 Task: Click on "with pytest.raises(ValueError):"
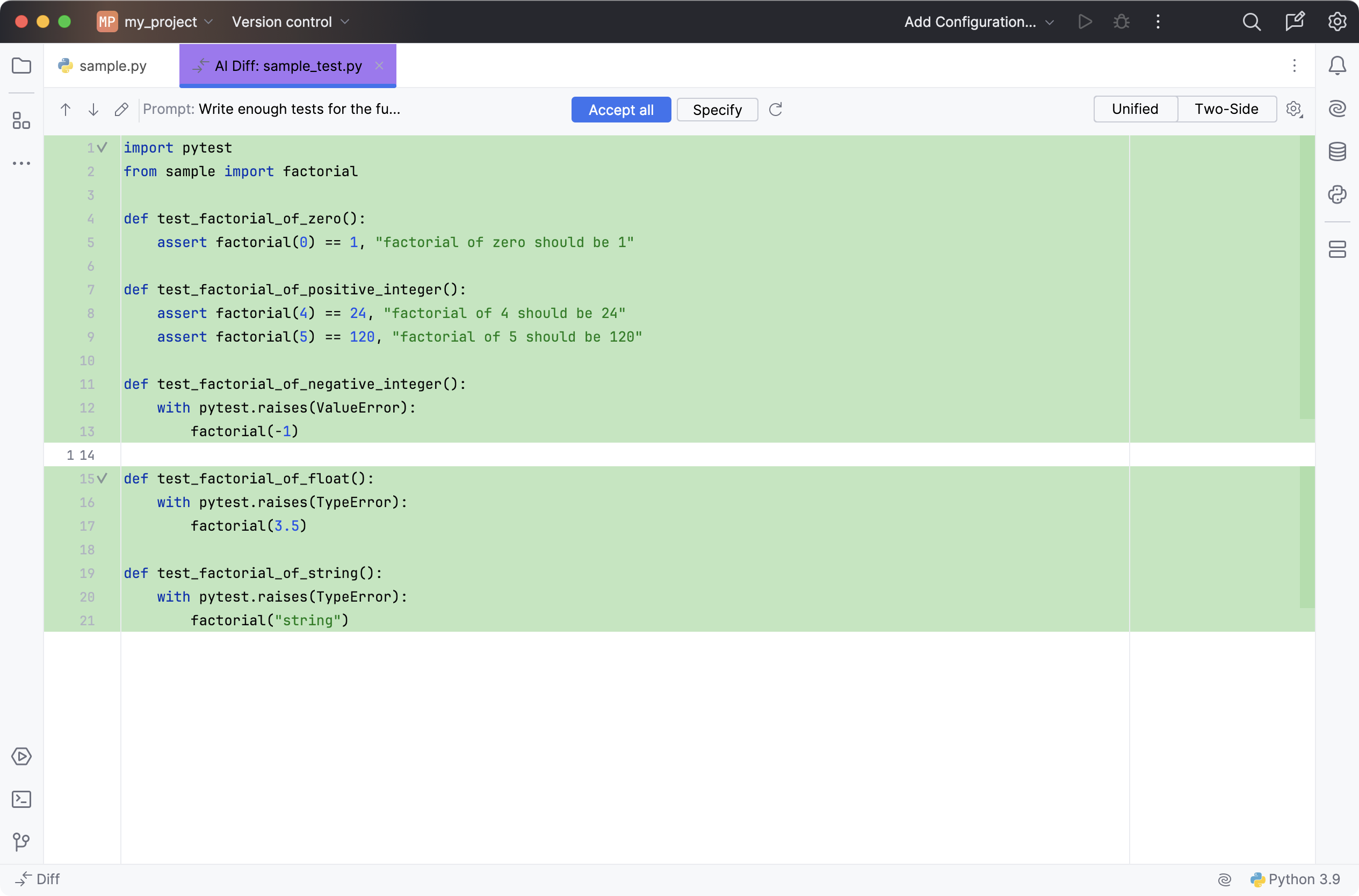point(286,407)
